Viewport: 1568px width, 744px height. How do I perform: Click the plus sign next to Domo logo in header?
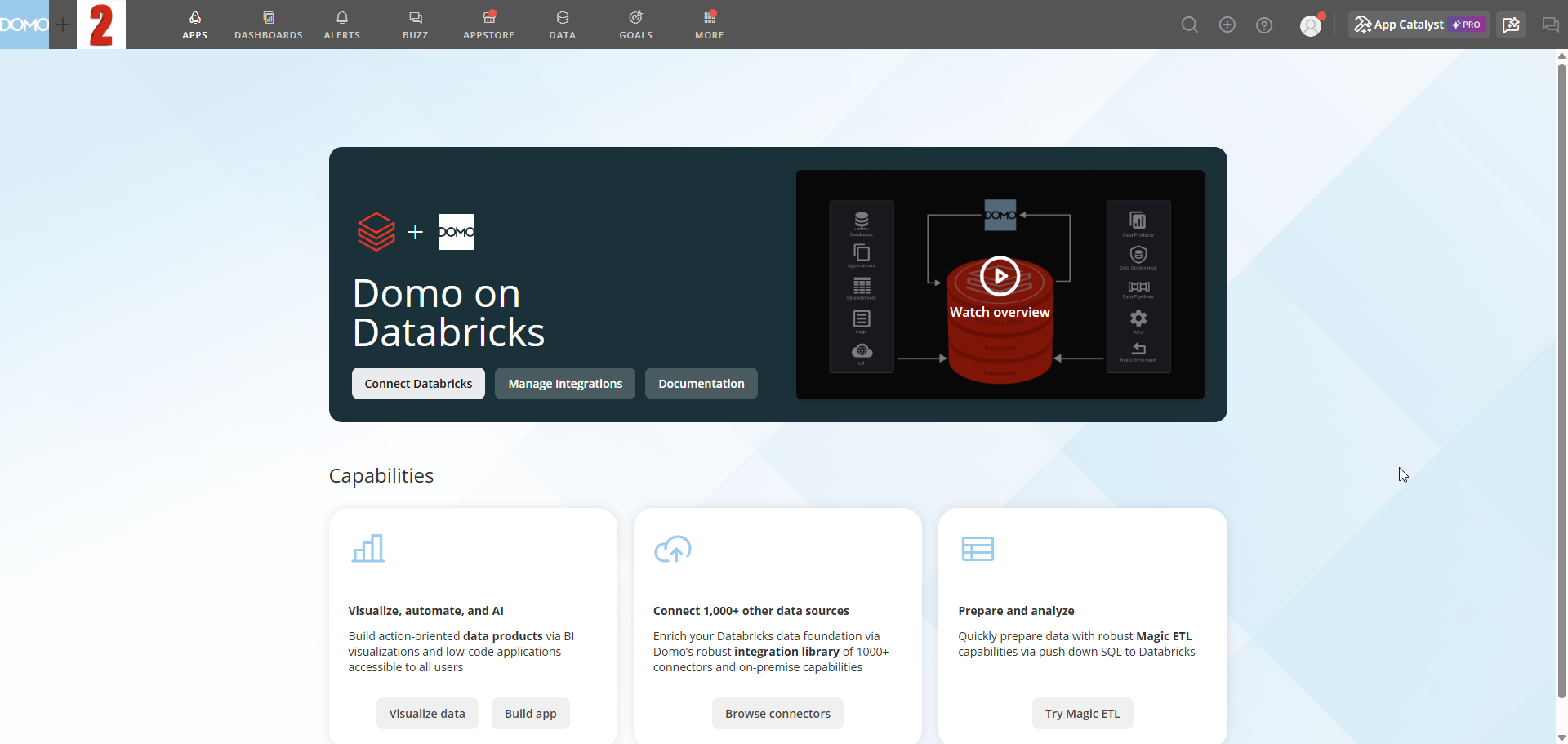click(63, 25)
